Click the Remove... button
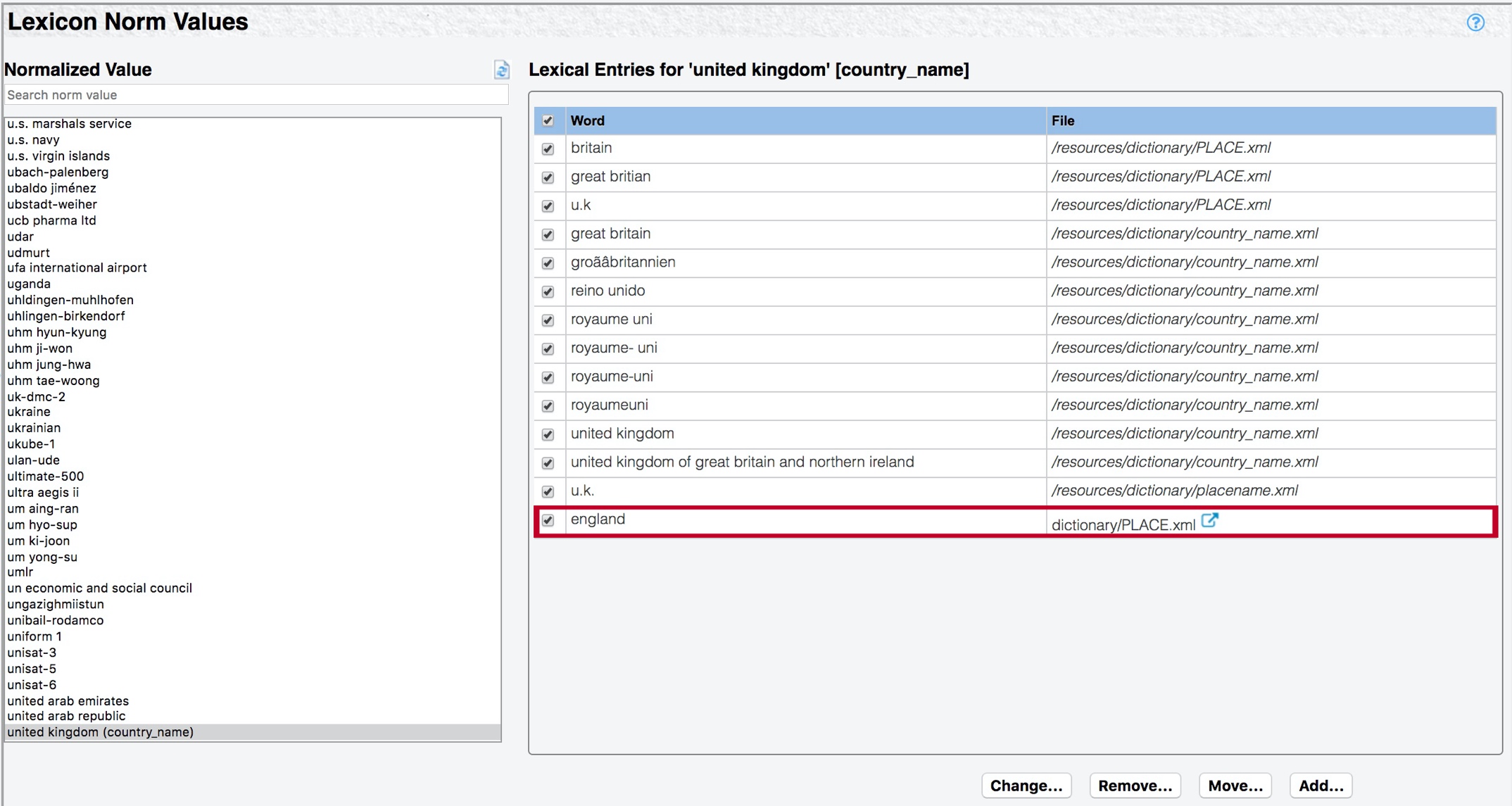Screen dimensions: 1512x806 (1135, 786)
